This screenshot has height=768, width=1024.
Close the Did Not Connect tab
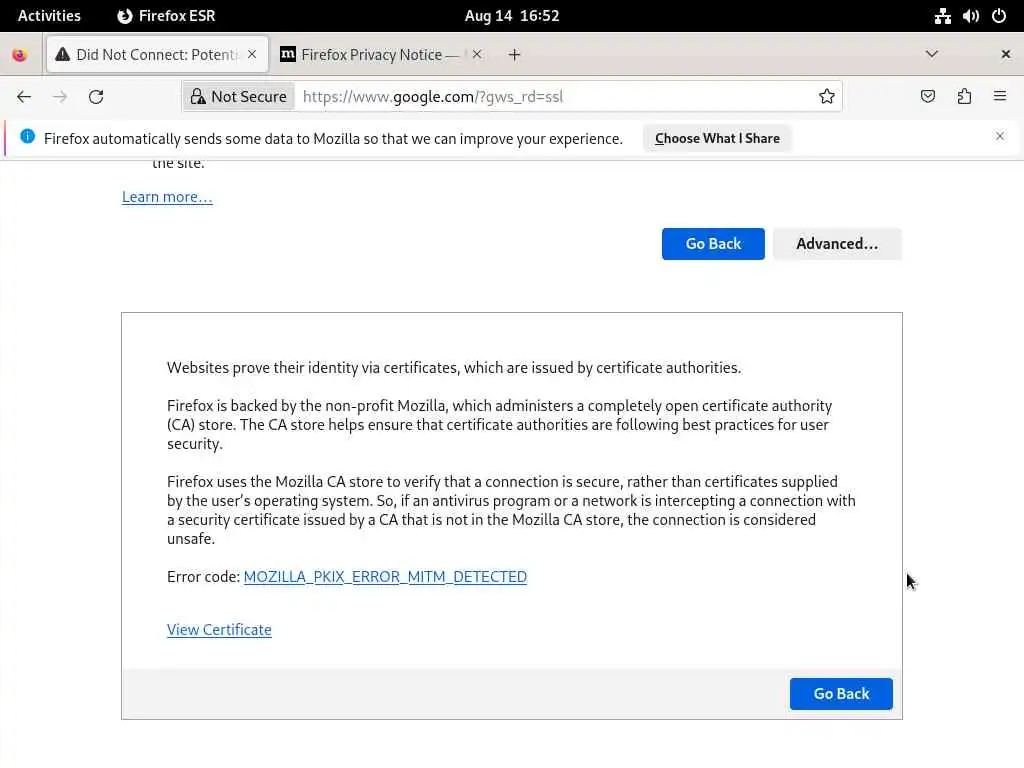click(252, 54)
